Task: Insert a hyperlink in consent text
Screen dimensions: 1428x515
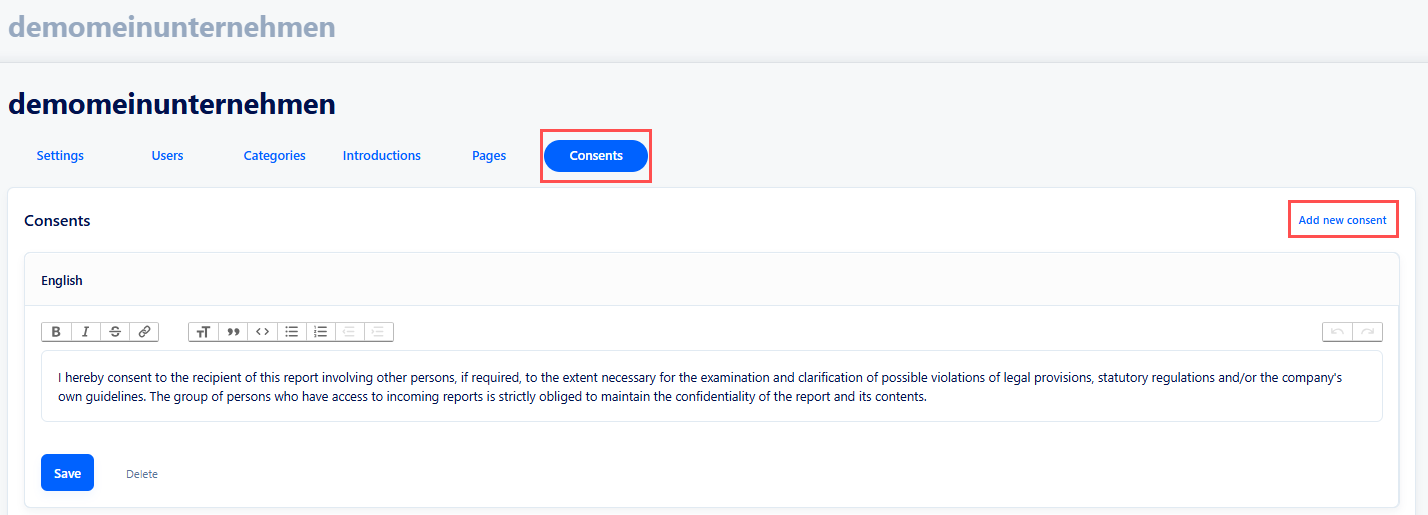Action: coord(144,332)
